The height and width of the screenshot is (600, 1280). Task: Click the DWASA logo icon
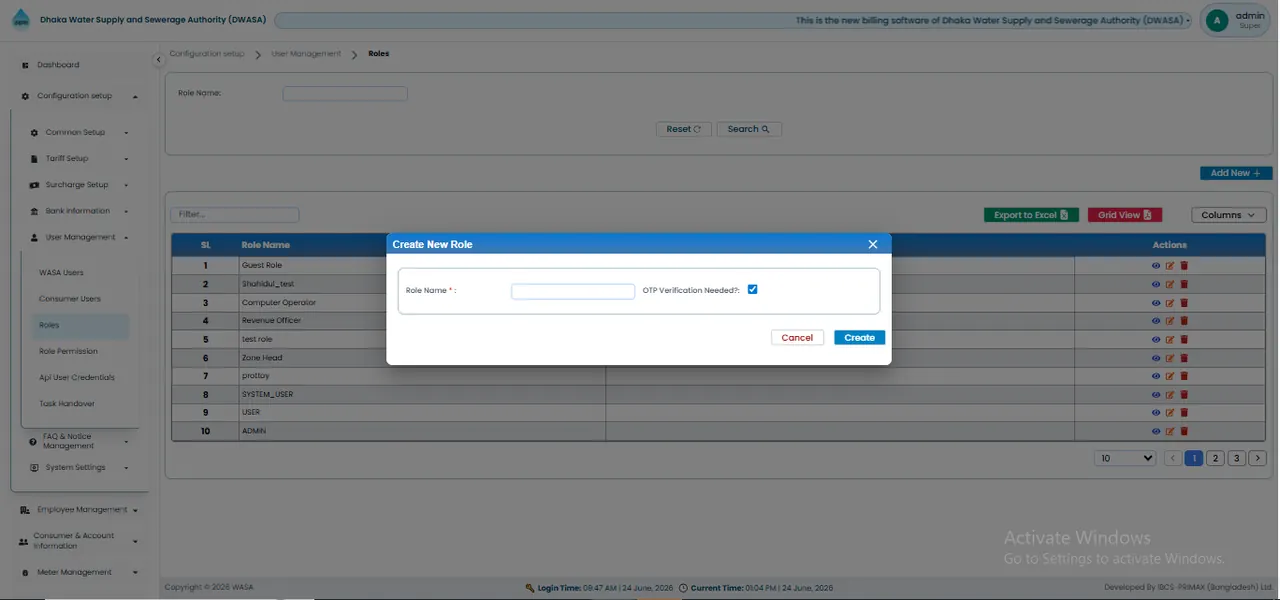click(x=21, y=20)
